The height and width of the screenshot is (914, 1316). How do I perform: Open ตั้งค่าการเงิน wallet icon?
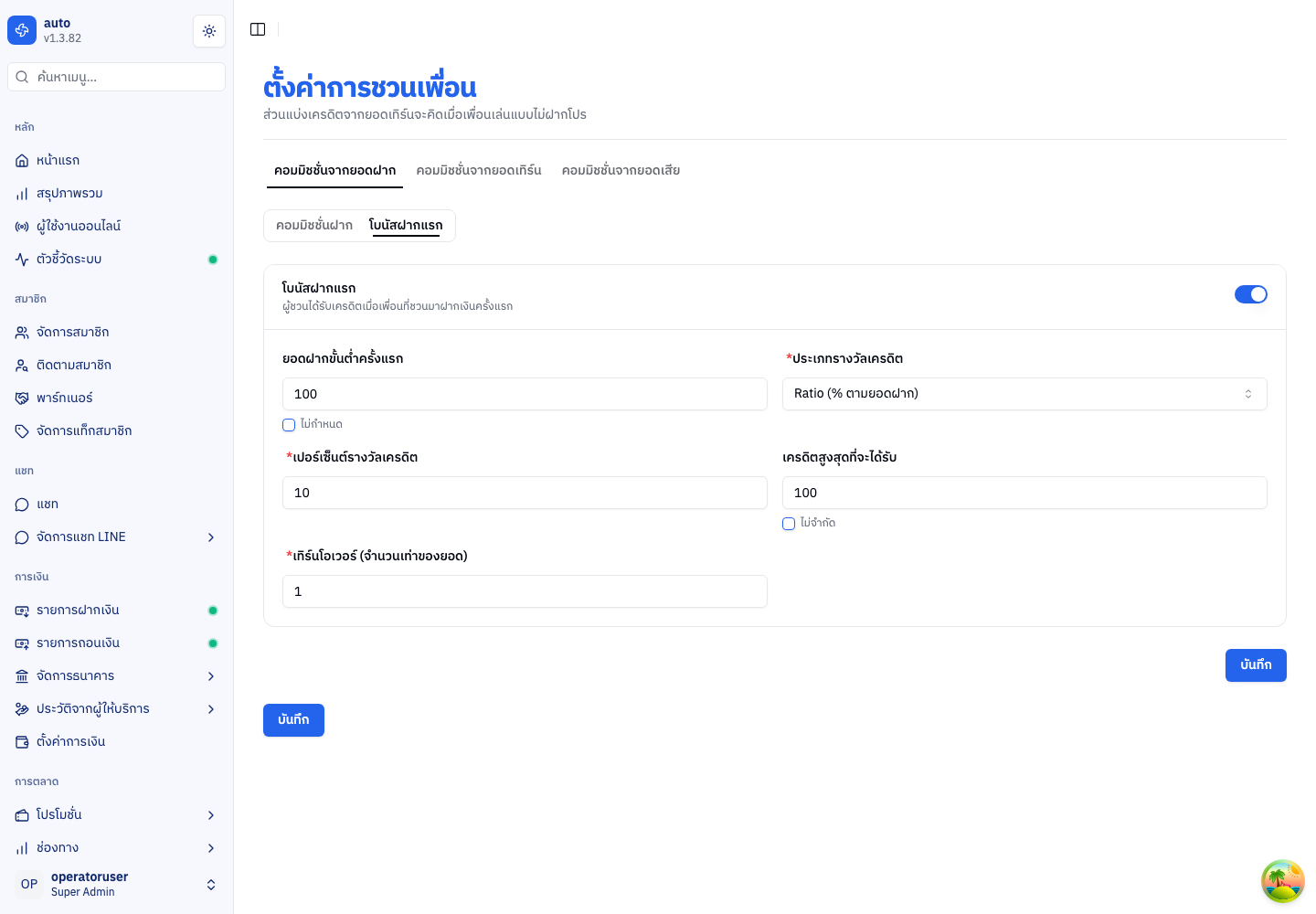[x=22, y=742]
